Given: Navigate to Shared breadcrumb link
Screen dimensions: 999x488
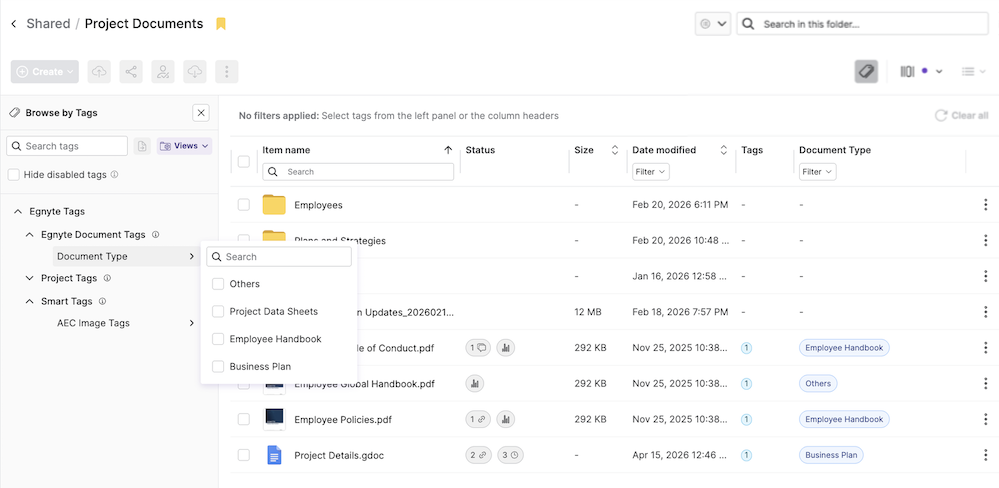Looking at the screenshot, I should point(48,24).
